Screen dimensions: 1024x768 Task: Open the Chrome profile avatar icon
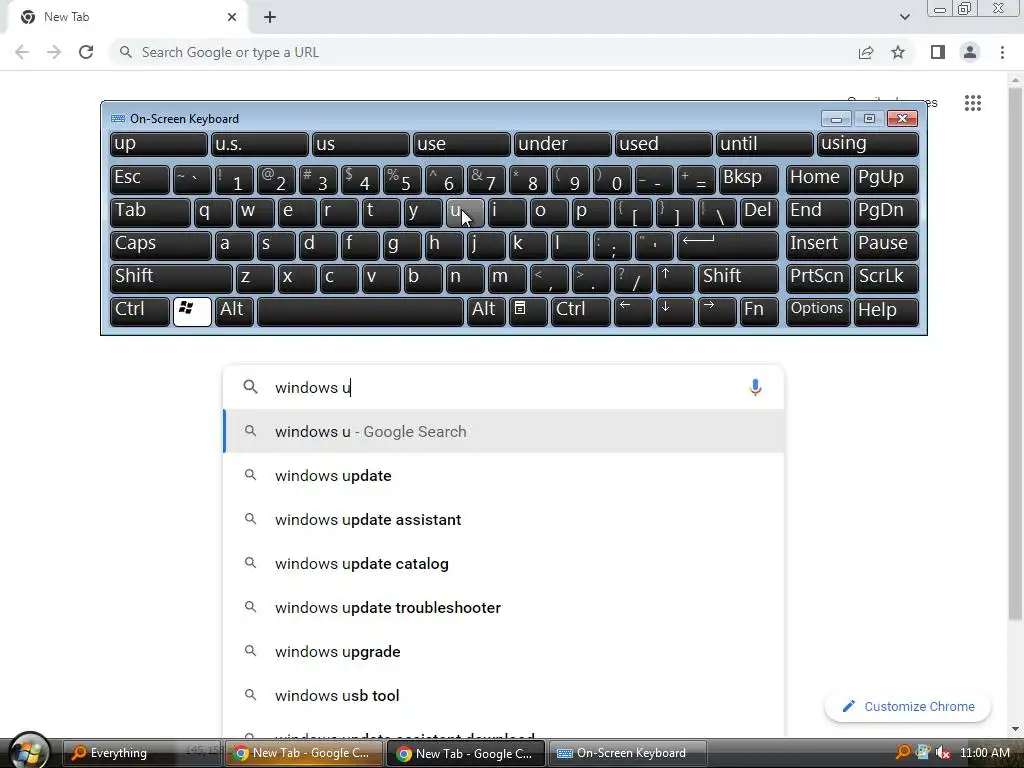click(970, 52)
